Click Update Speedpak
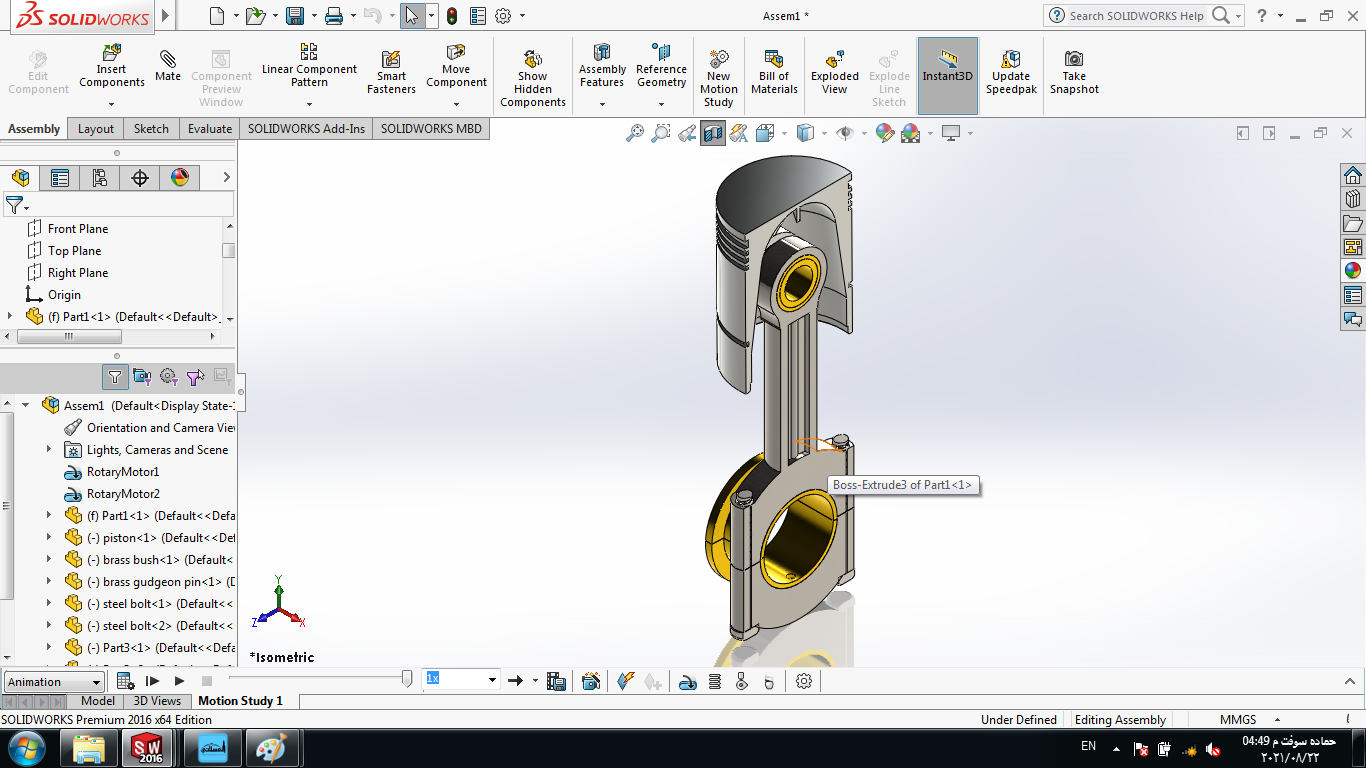Screen dimensions: 1366x768 pyautogui.click(x=1011, y=72)
